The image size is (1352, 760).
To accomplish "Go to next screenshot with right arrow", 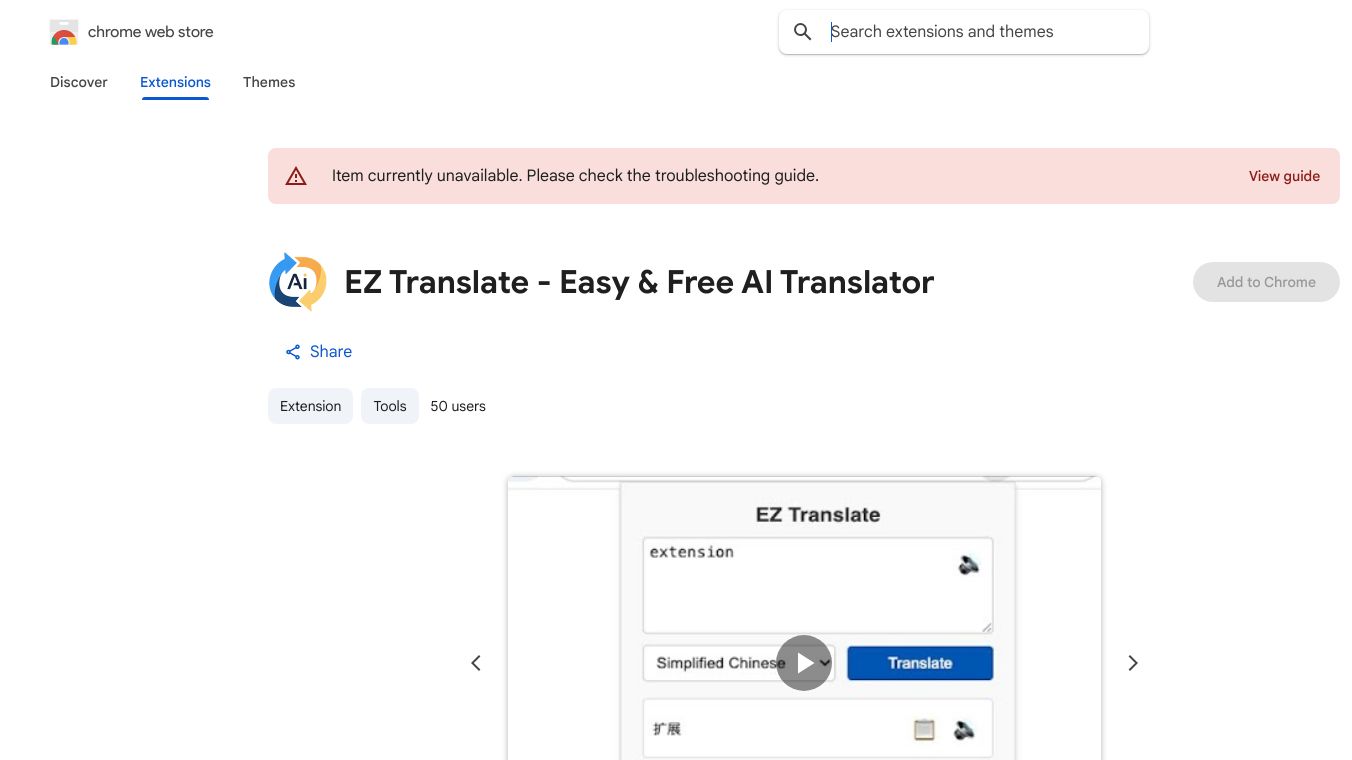I will point(1133,663).
